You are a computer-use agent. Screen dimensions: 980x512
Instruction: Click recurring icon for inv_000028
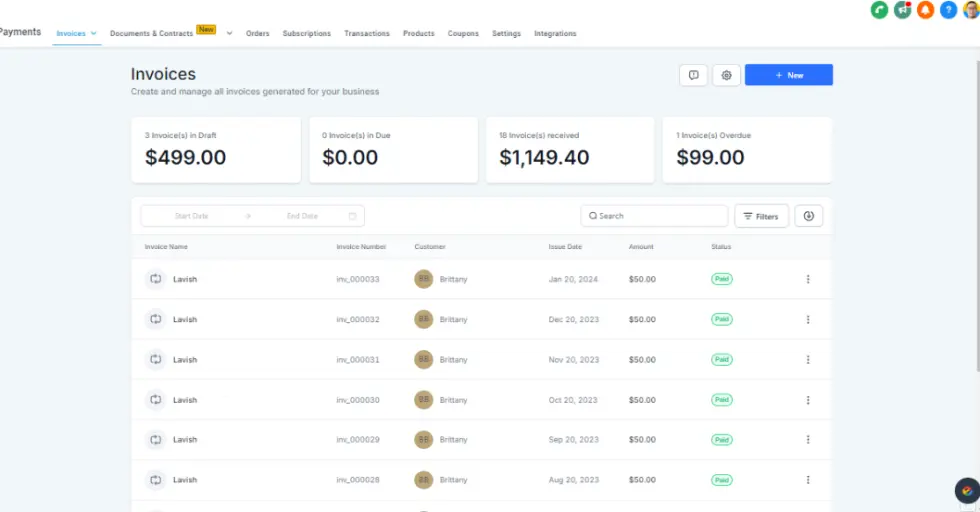pyautogui.click(x=156, y=479)
